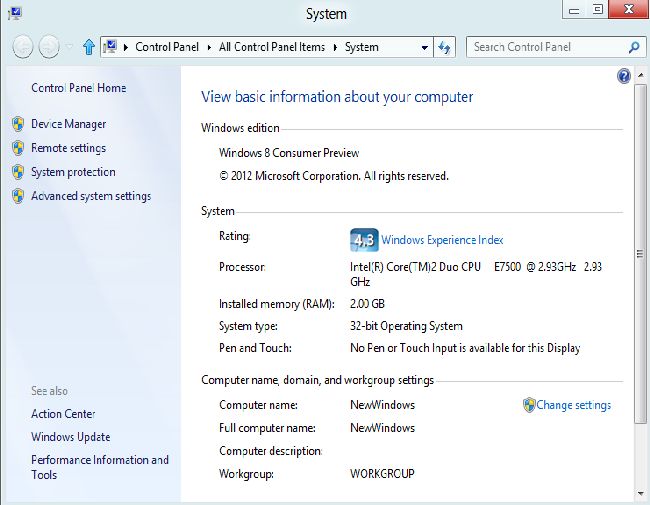The image size is (650, 505).
Task: Open Remote settings
Action: tap(68, 148)
